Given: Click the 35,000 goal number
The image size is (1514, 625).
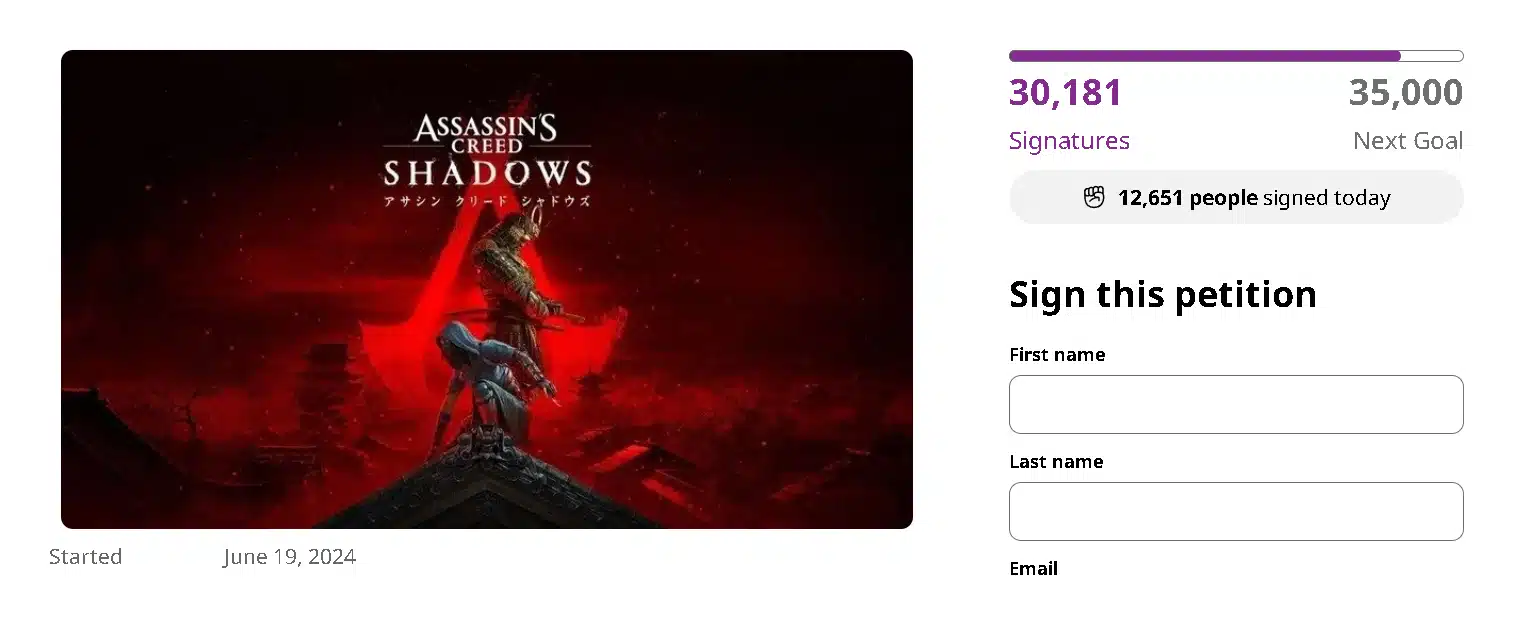Looking at the screenshot, I should click(x=1405, y=93).
